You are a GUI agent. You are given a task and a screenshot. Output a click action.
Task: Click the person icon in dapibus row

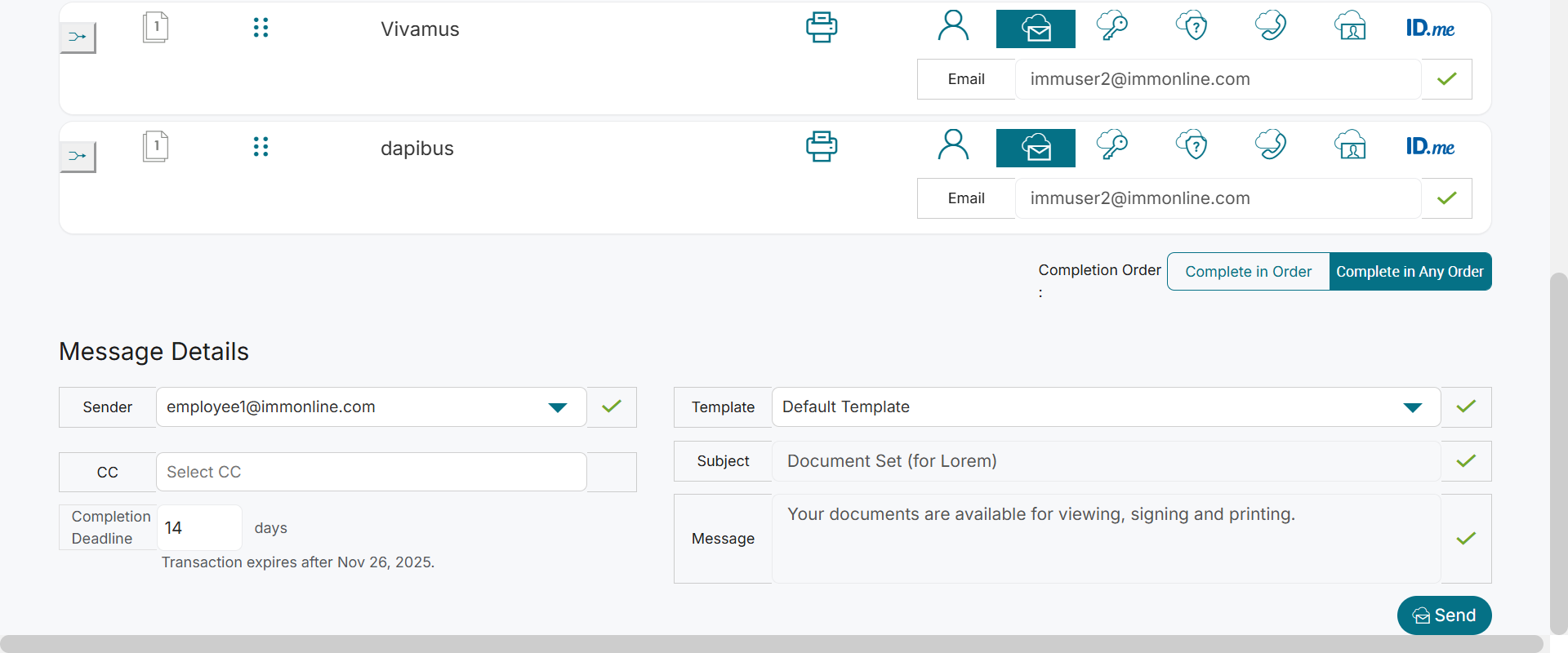tap(953, 146)
